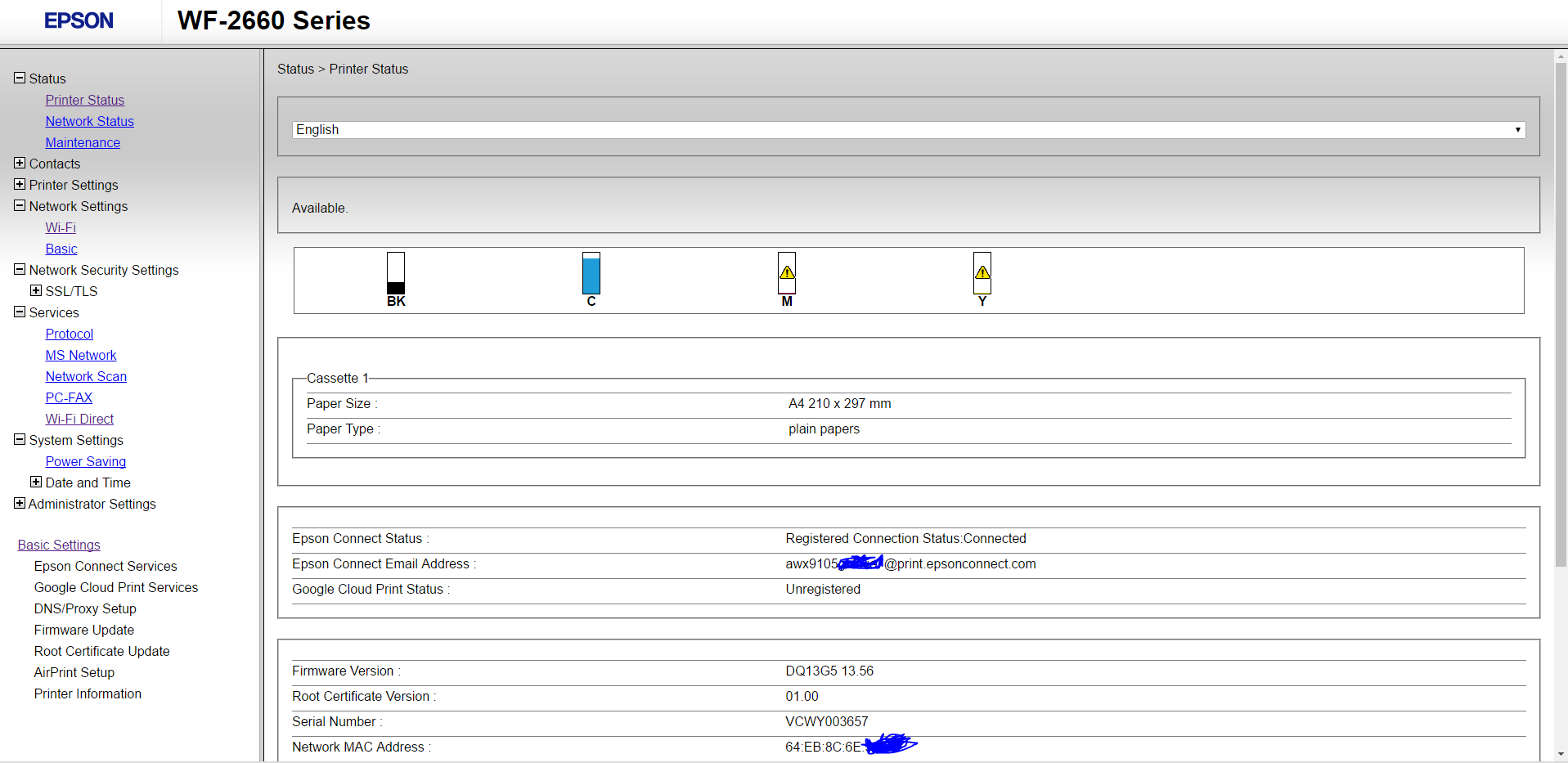Collapse the Services section

pyautogui.click(x=20, y=312)
